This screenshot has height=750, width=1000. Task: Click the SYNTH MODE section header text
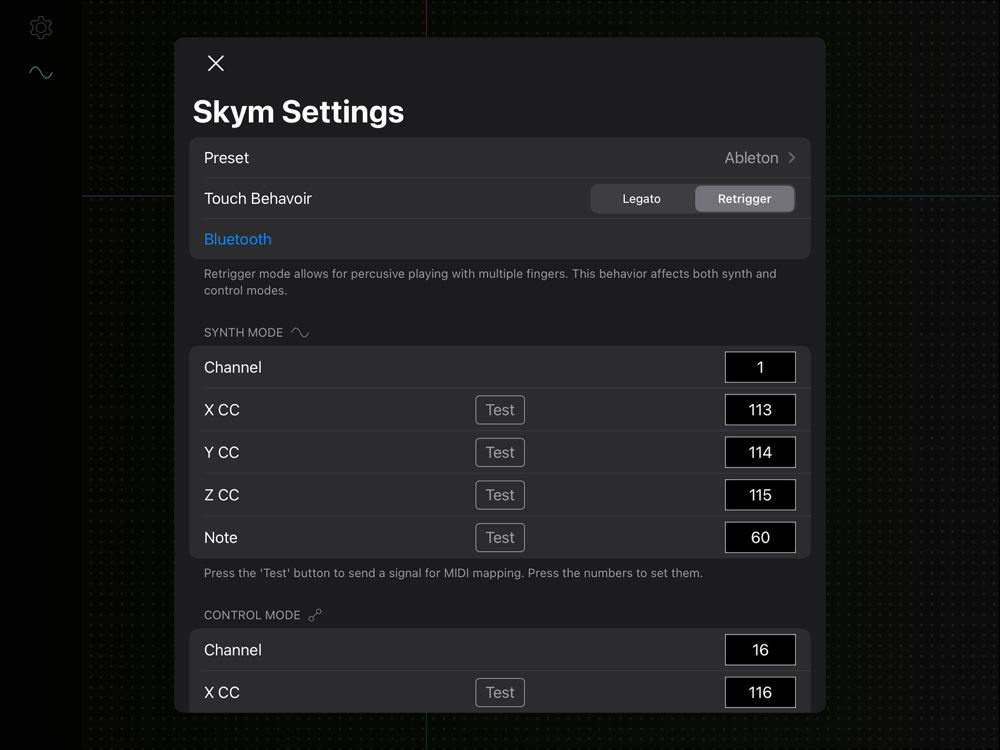[x=243, y=332]
